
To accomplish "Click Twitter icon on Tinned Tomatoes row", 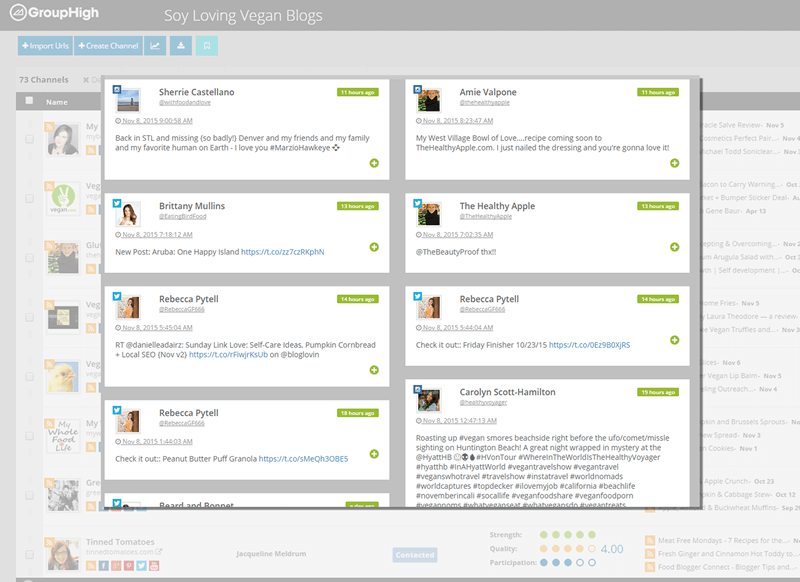I will tap(140, 566).
